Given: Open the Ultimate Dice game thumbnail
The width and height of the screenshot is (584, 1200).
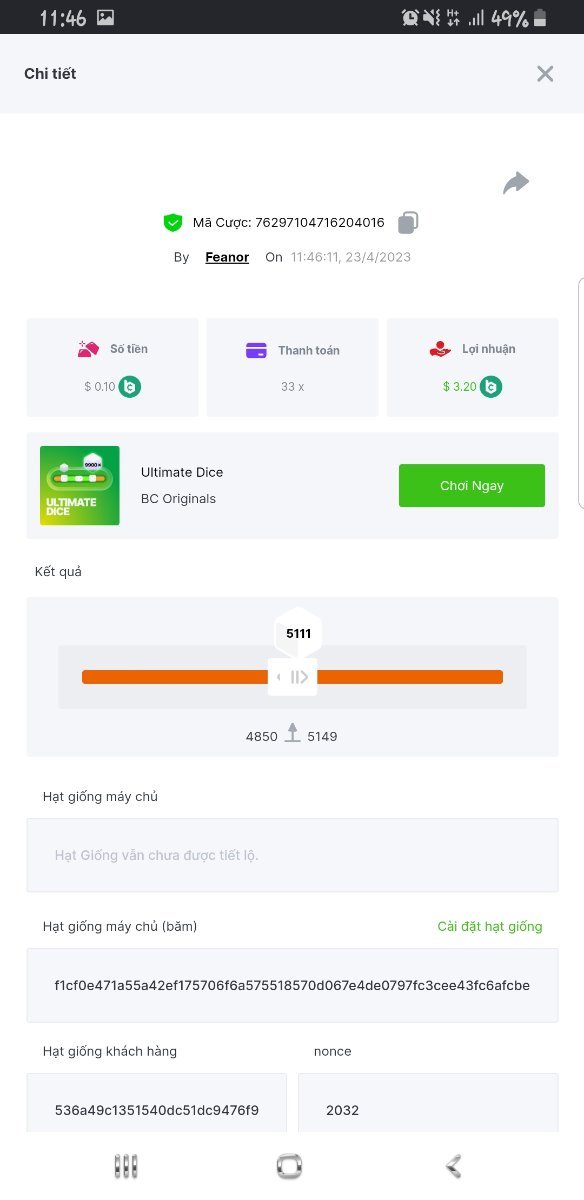Looking at the screenshot, I should tap(80, 486).
